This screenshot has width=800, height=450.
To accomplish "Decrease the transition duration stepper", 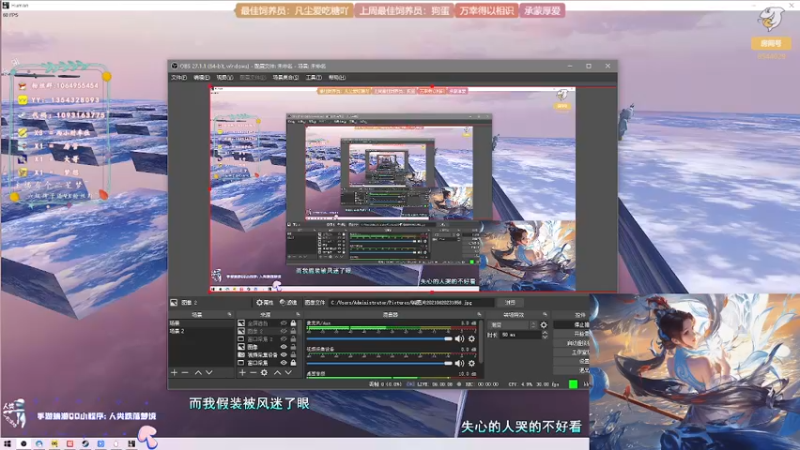I will click(x=544, y=337).
